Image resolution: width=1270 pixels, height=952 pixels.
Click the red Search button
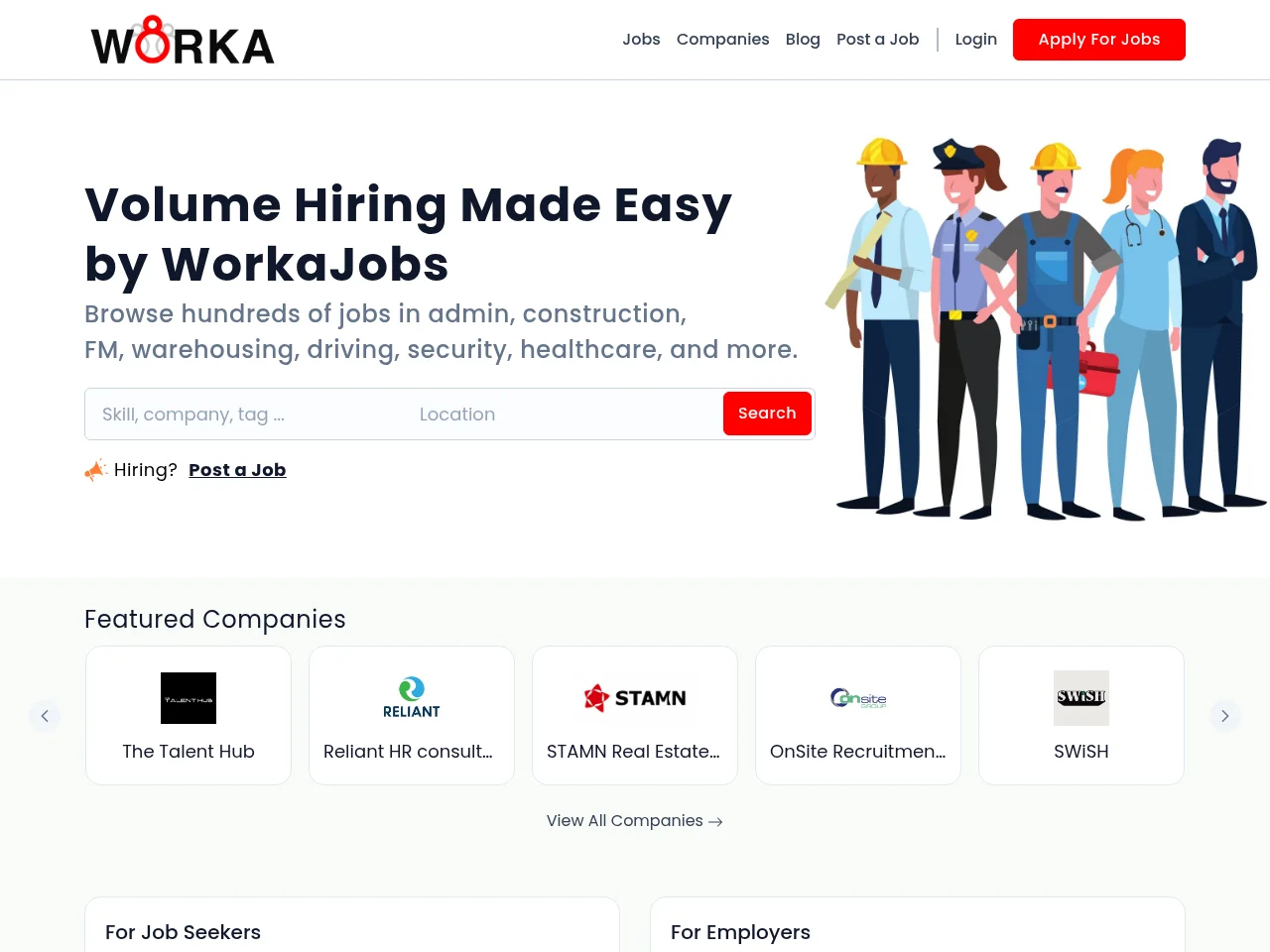click(x=767, y=414)
